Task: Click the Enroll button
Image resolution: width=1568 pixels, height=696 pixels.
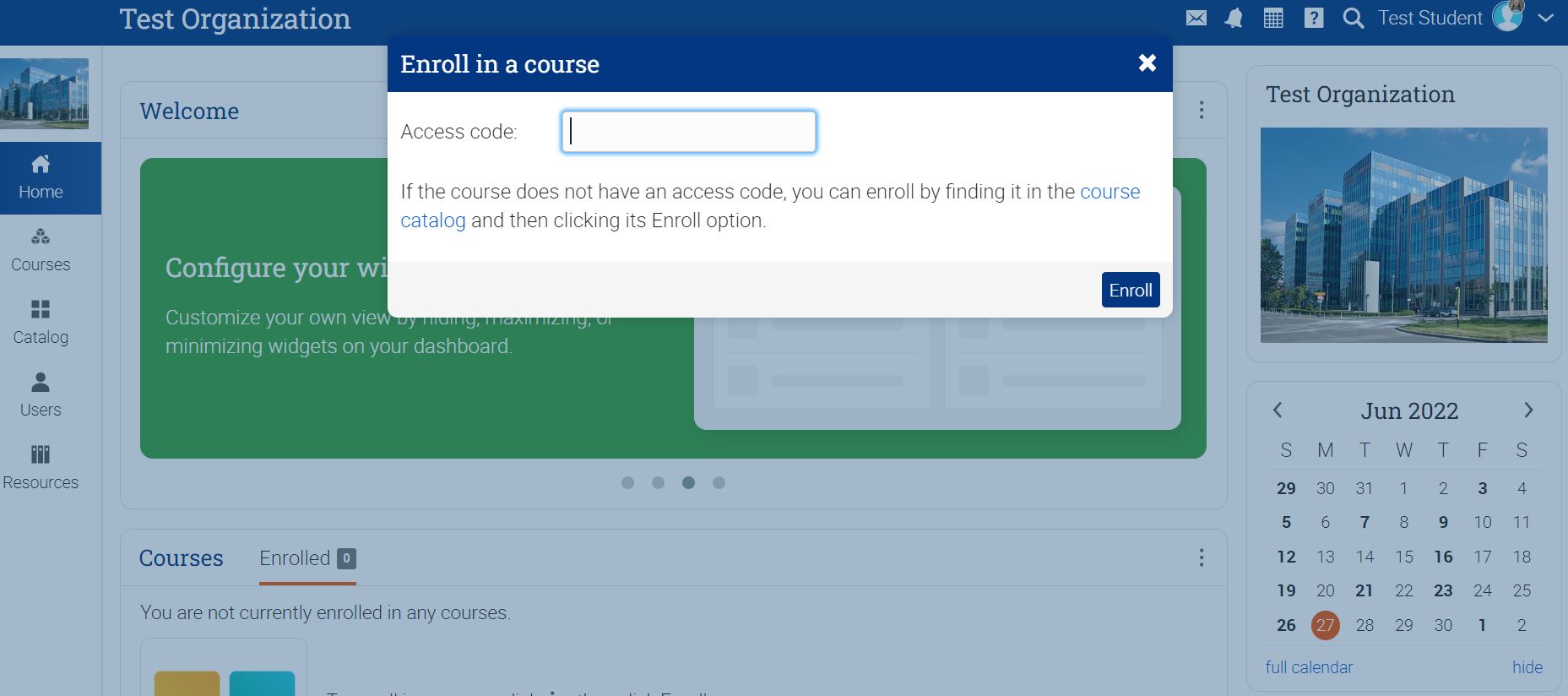Action: 1130,290
